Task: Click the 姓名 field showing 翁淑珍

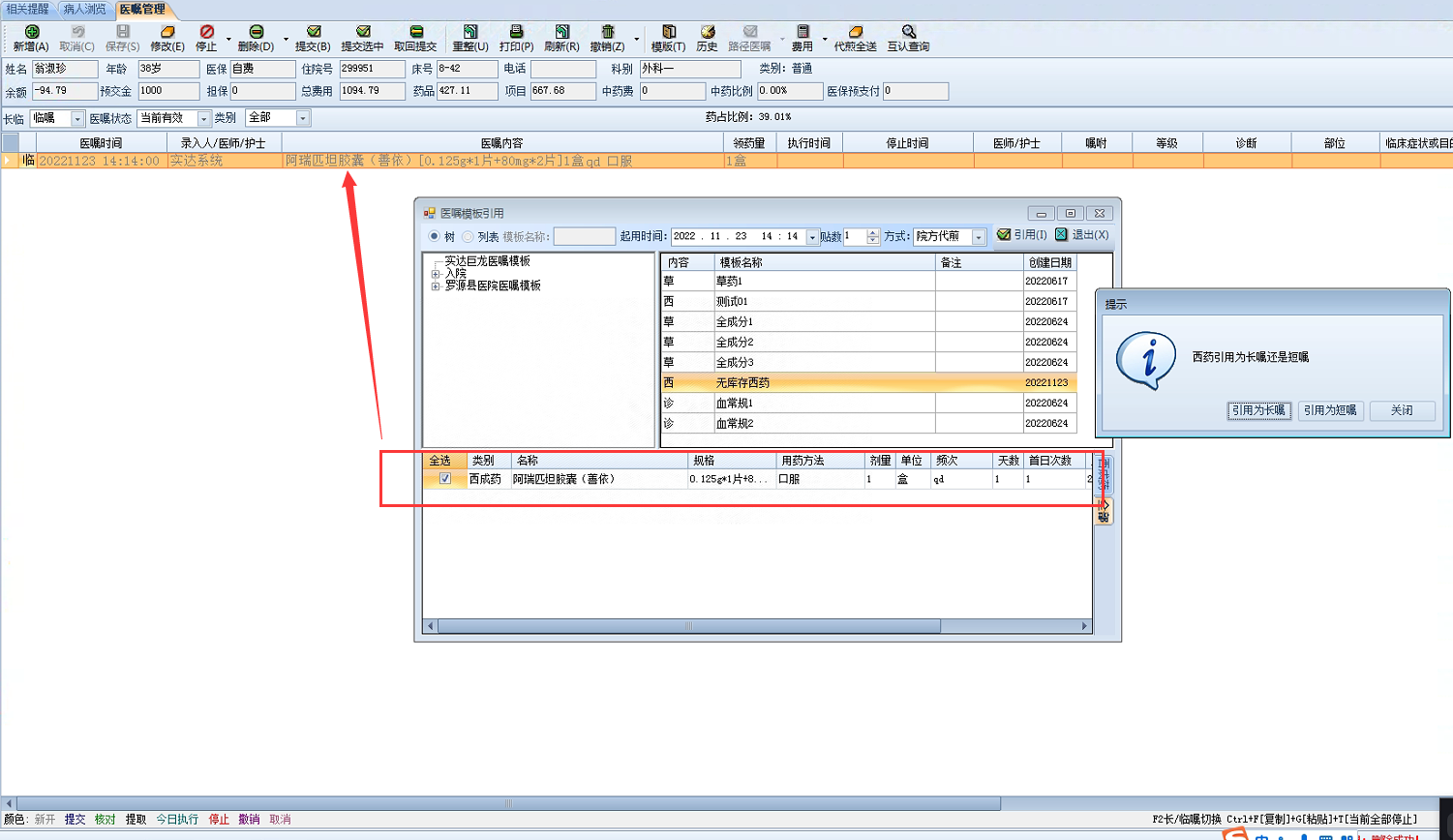Action: 65,70
